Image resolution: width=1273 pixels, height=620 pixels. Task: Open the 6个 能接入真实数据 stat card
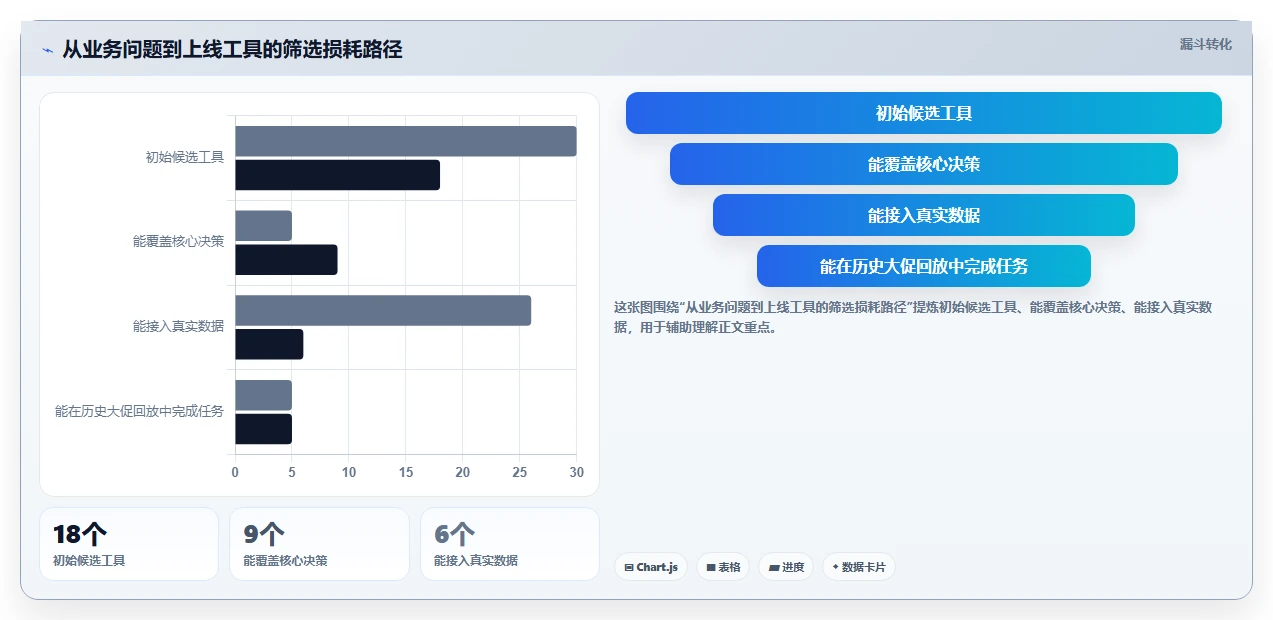click(x=510, y=544)
